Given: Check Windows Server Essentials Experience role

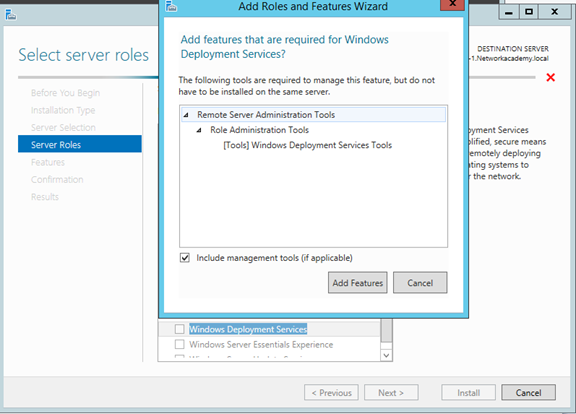Looking at the screenshot, I should pos(179,344).
